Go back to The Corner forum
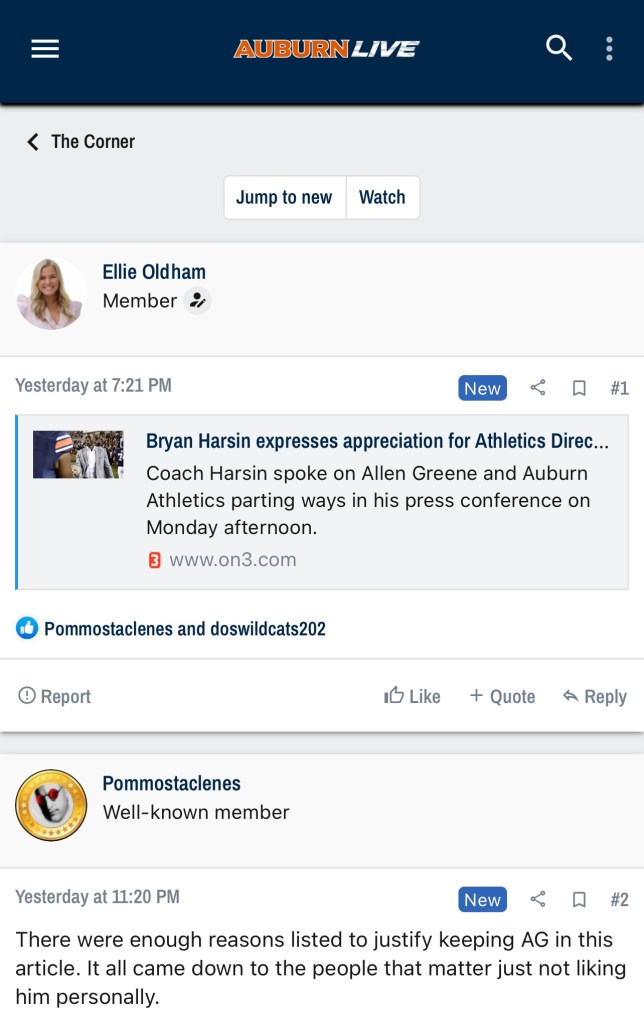644x1024 pixels. pos(81,142)
